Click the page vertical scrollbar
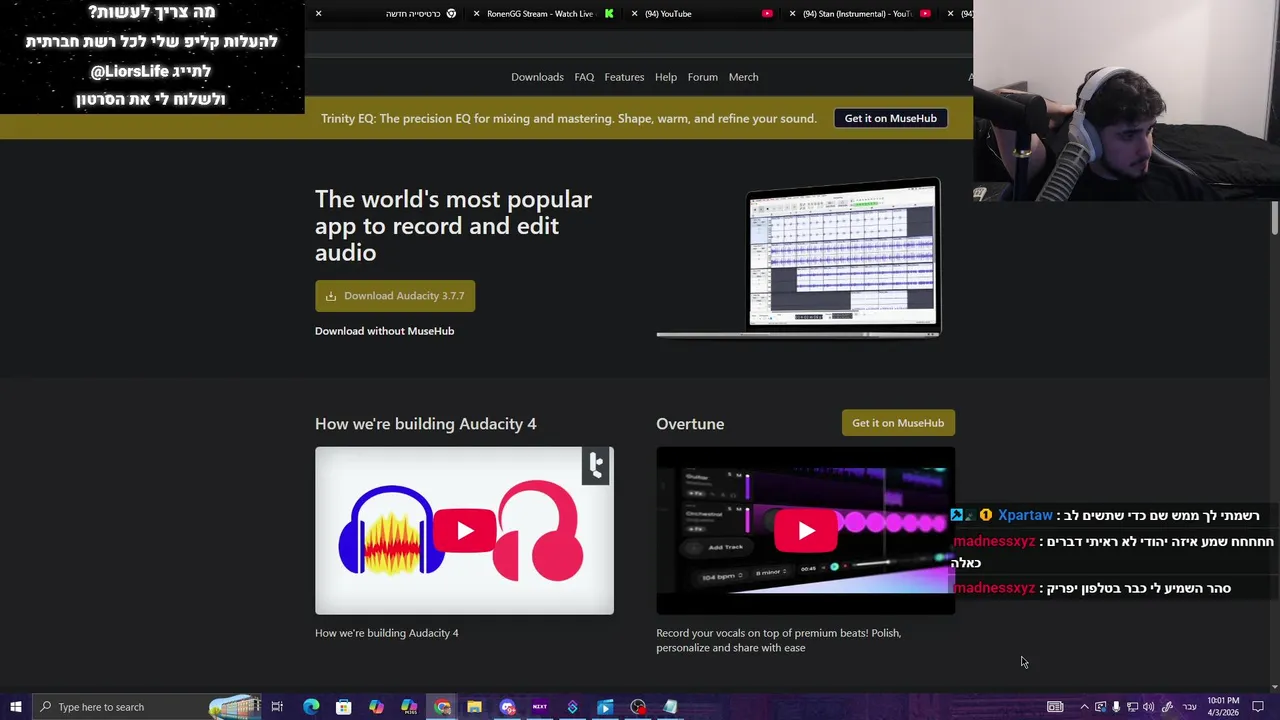The image size is (1280, 720). [x=1275, y=218]
